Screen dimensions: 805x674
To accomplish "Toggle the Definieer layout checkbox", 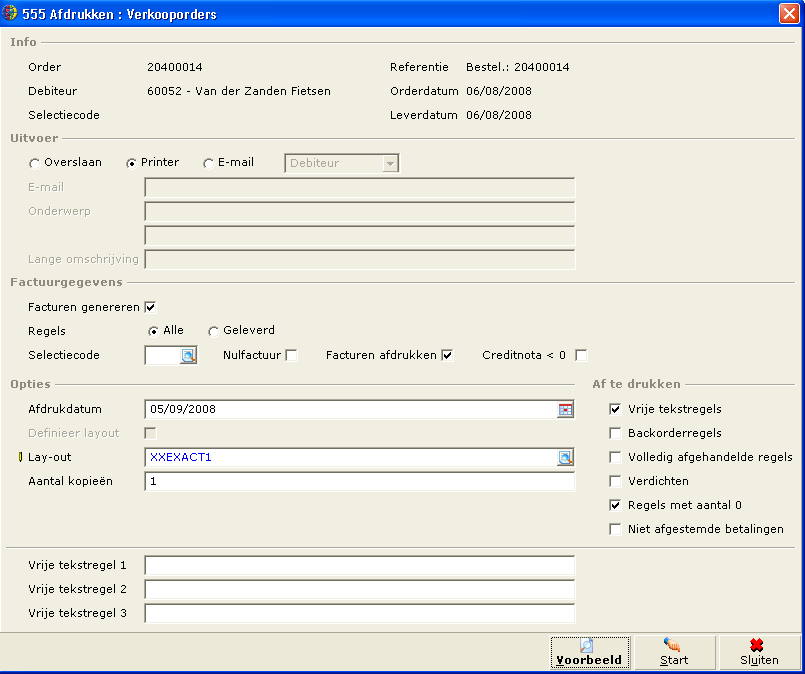I will [150, 433].
